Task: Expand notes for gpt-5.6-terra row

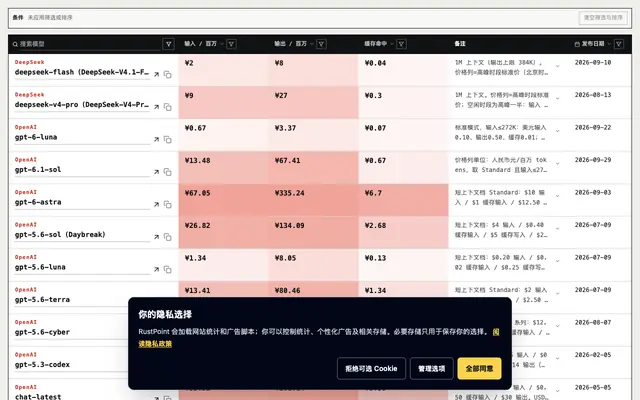Action: point(558,293)
